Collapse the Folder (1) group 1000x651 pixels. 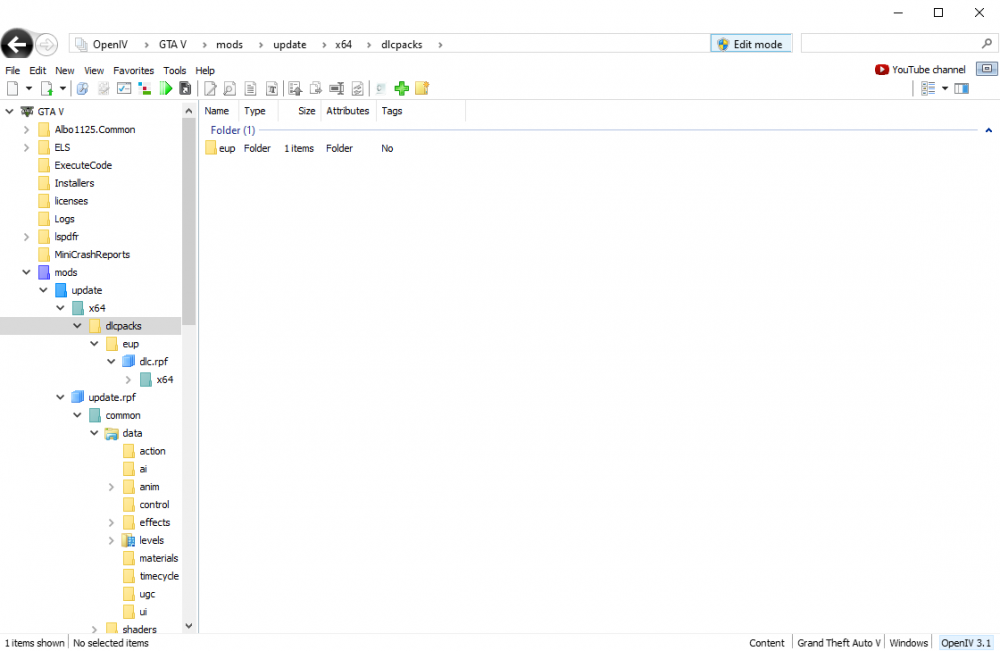(x=989, y=130)
